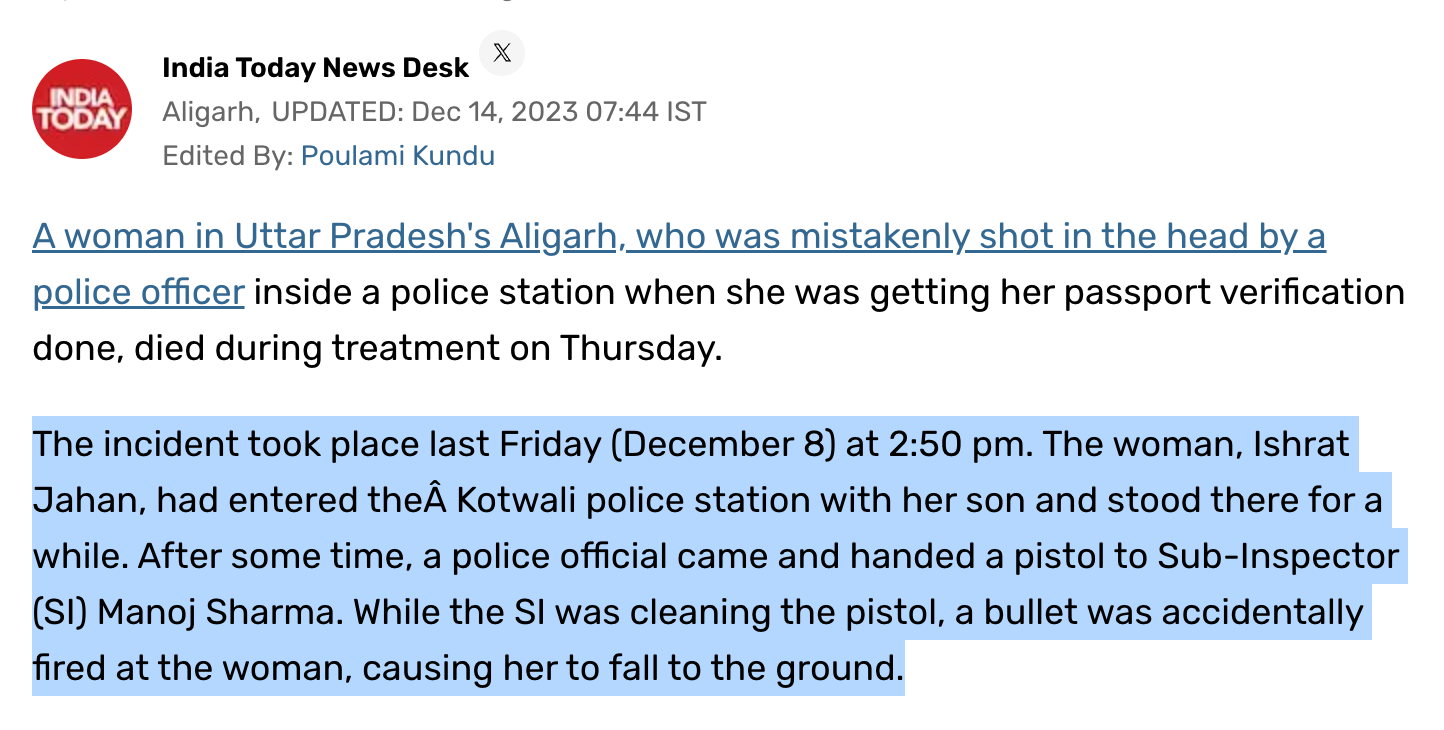Screen dimensions: 1444x730
Task: Click the 'Edited By:' label
Action: [x=227, y=156]
